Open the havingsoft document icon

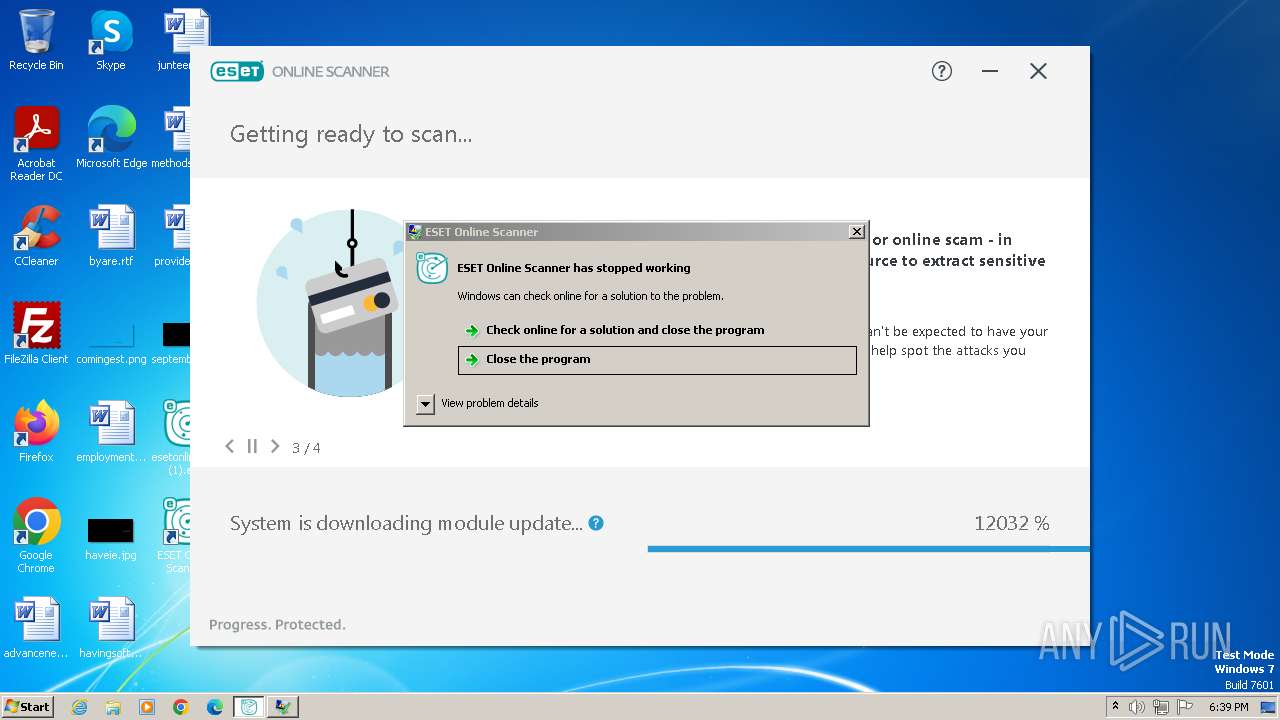coord(111,628)
